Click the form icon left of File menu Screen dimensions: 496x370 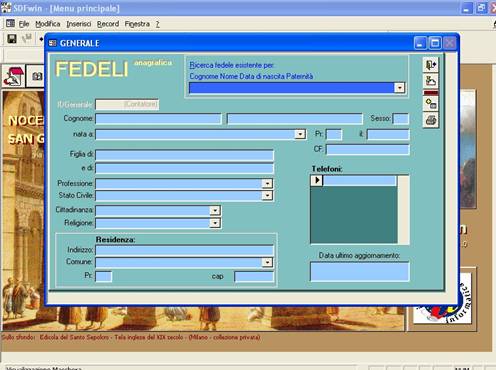[10, 24]
